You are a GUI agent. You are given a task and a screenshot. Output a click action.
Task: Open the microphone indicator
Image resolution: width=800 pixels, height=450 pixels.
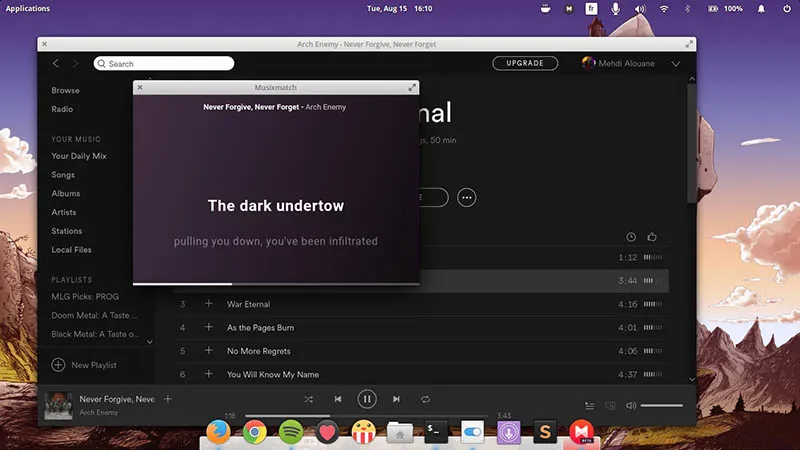[x=615, y=9]
